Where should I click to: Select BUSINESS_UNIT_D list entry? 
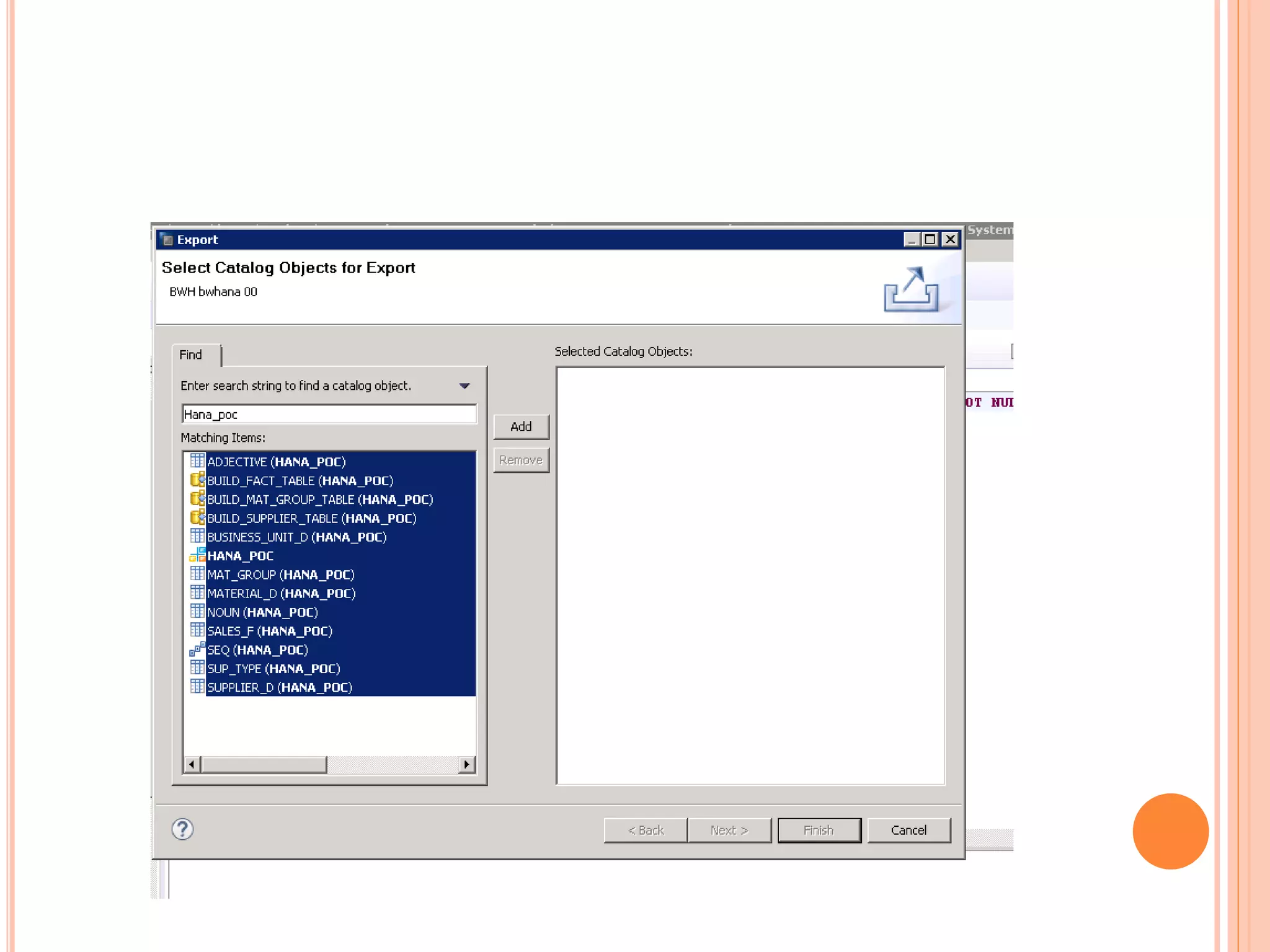point(296,537)
